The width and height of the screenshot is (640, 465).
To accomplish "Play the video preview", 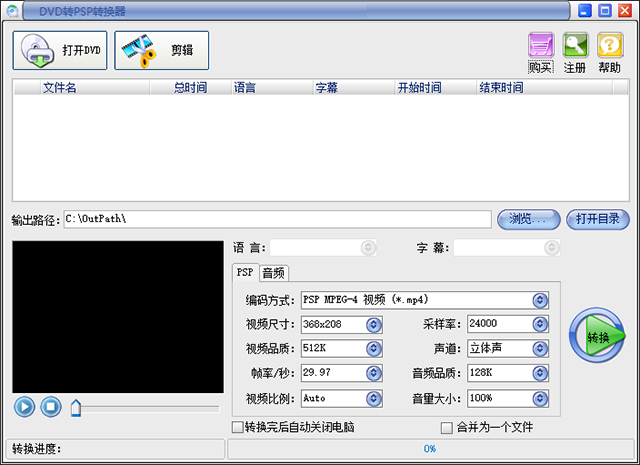I will [24, 407].
